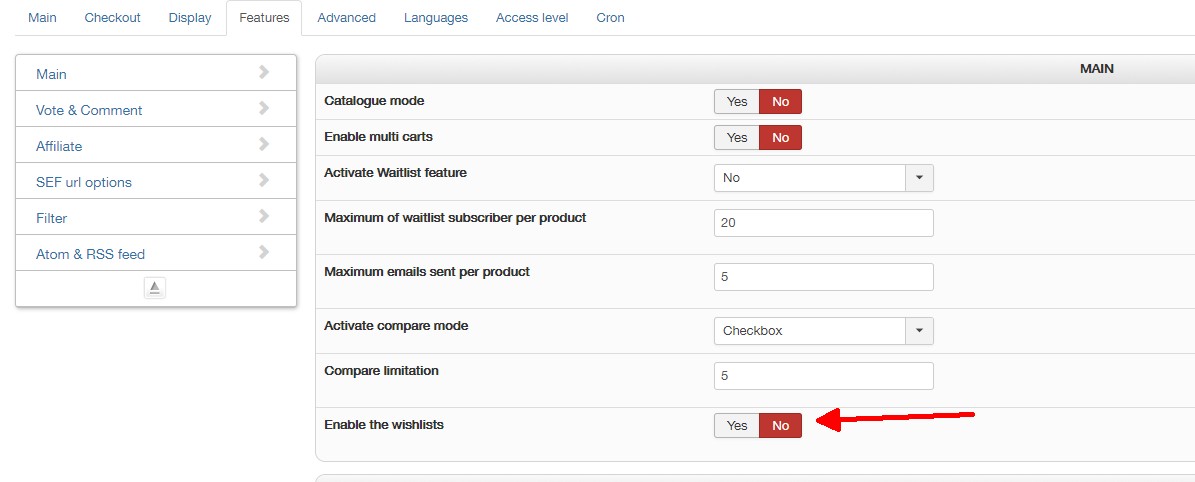
Task: Set Catalogue mode to Yes
Action: click(x=737, y=102)
